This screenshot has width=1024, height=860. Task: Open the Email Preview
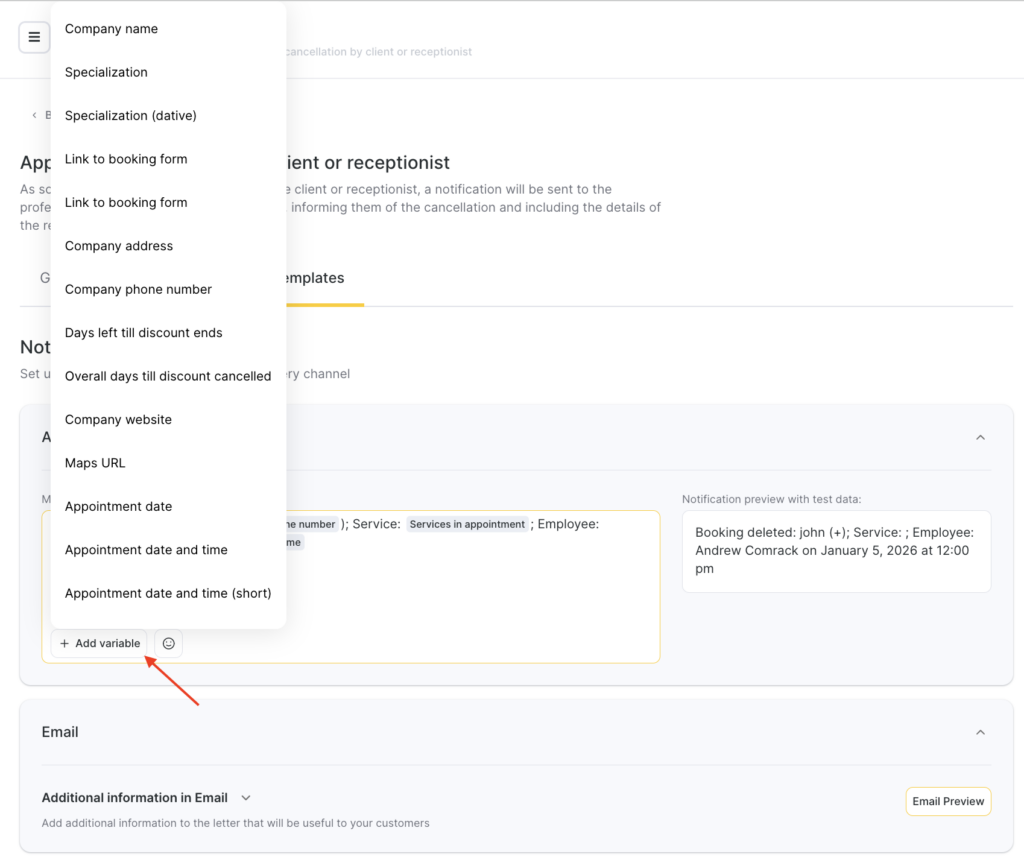(948, 801)
